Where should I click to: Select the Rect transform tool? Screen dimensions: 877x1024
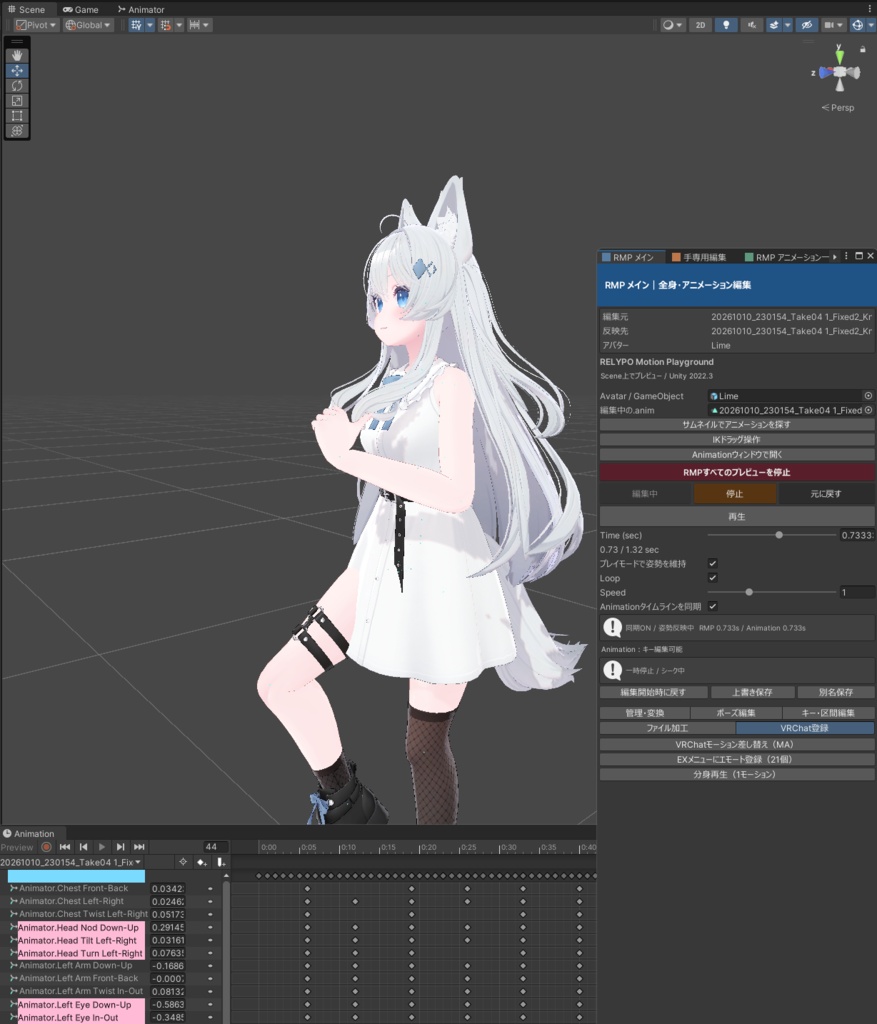pyautogui.click(x=17, y=116)
